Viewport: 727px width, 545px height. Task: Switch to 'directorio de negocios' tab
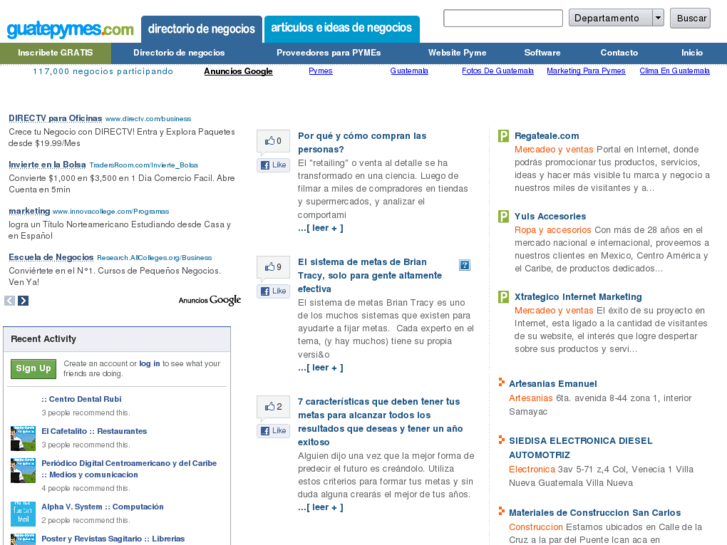[x=202, y=29]
